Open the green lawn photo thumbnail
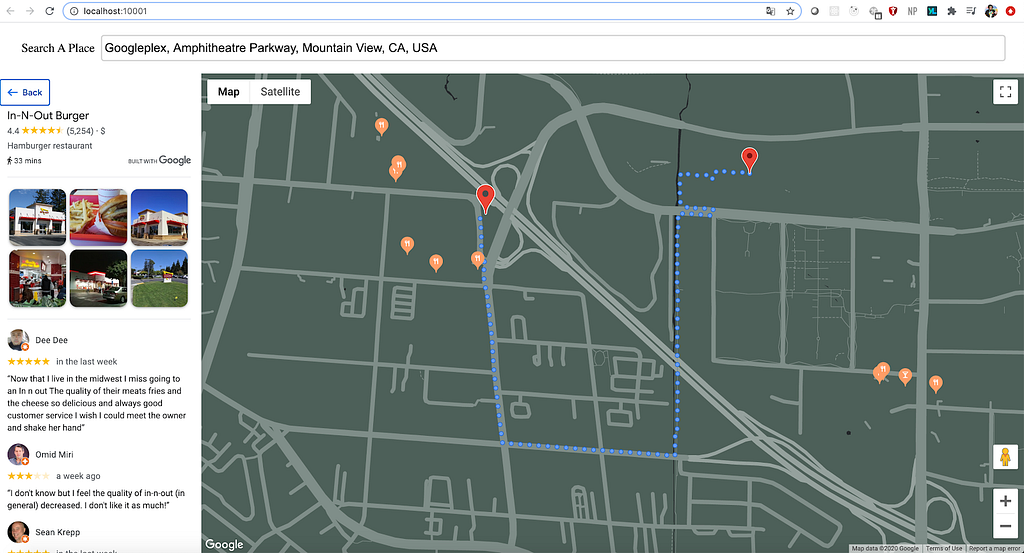Image resolution: width=1024 pixels, height=553 pixels. (159, 278)
